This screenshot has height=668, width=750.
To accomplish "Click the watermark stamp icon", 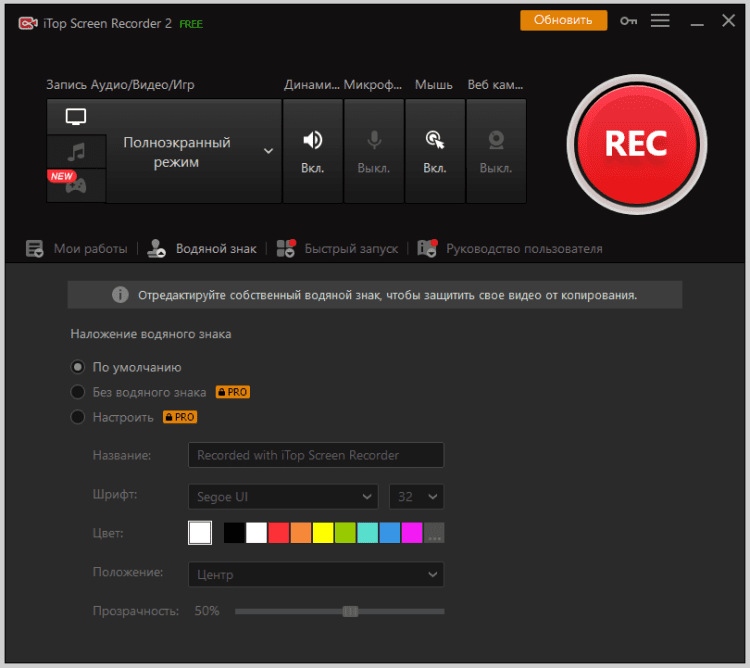I will pos(156,249).
